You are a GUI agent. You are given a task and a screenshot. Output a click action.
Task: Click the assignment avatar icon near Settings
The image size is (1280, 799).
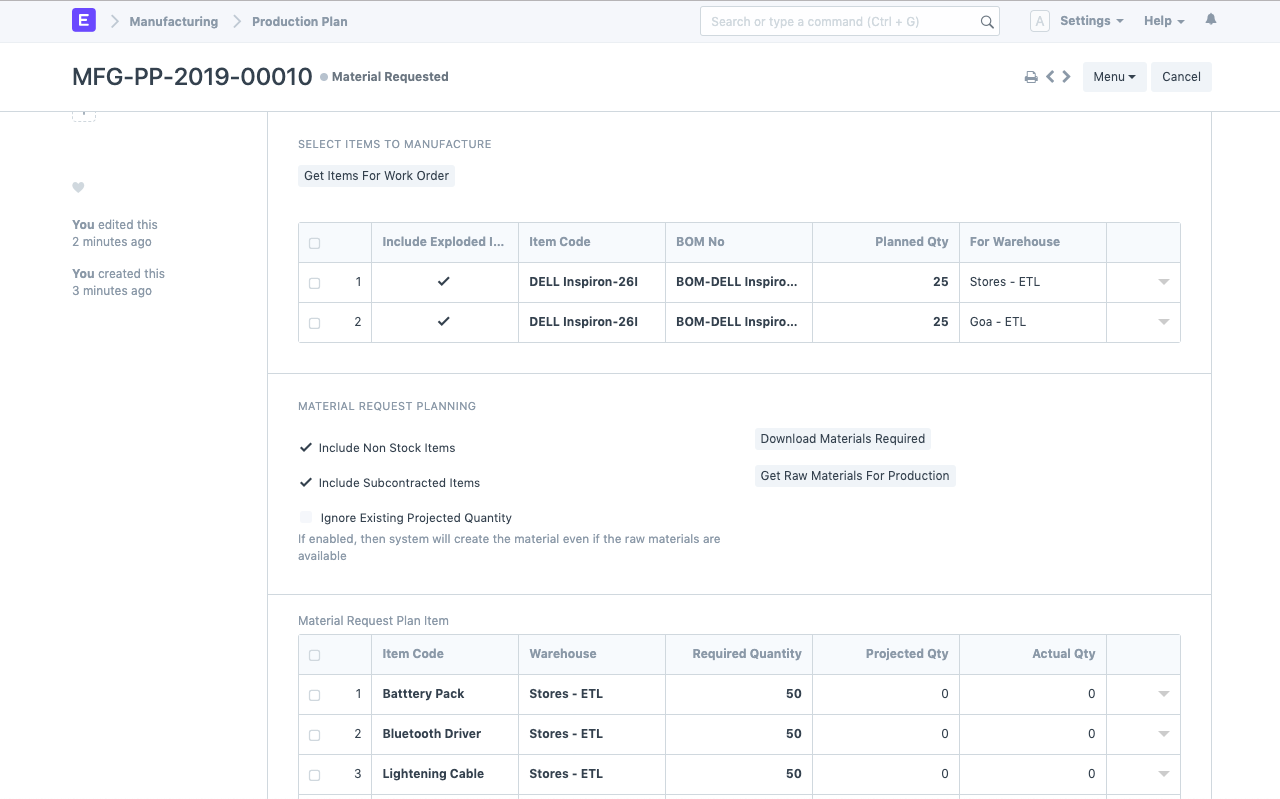[1039, 20]
